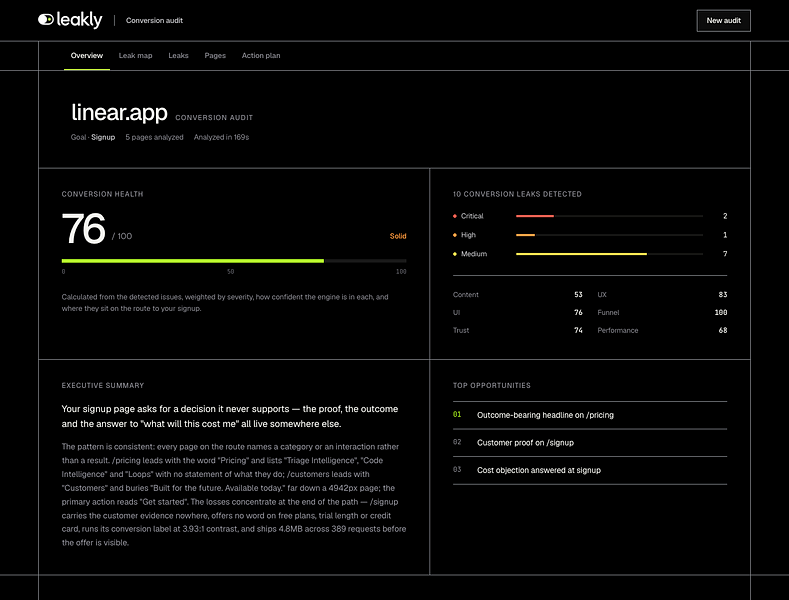Screen dimensions: 789x600
Task: Click the Critical leaks red bar
Action: pos(535,216)
